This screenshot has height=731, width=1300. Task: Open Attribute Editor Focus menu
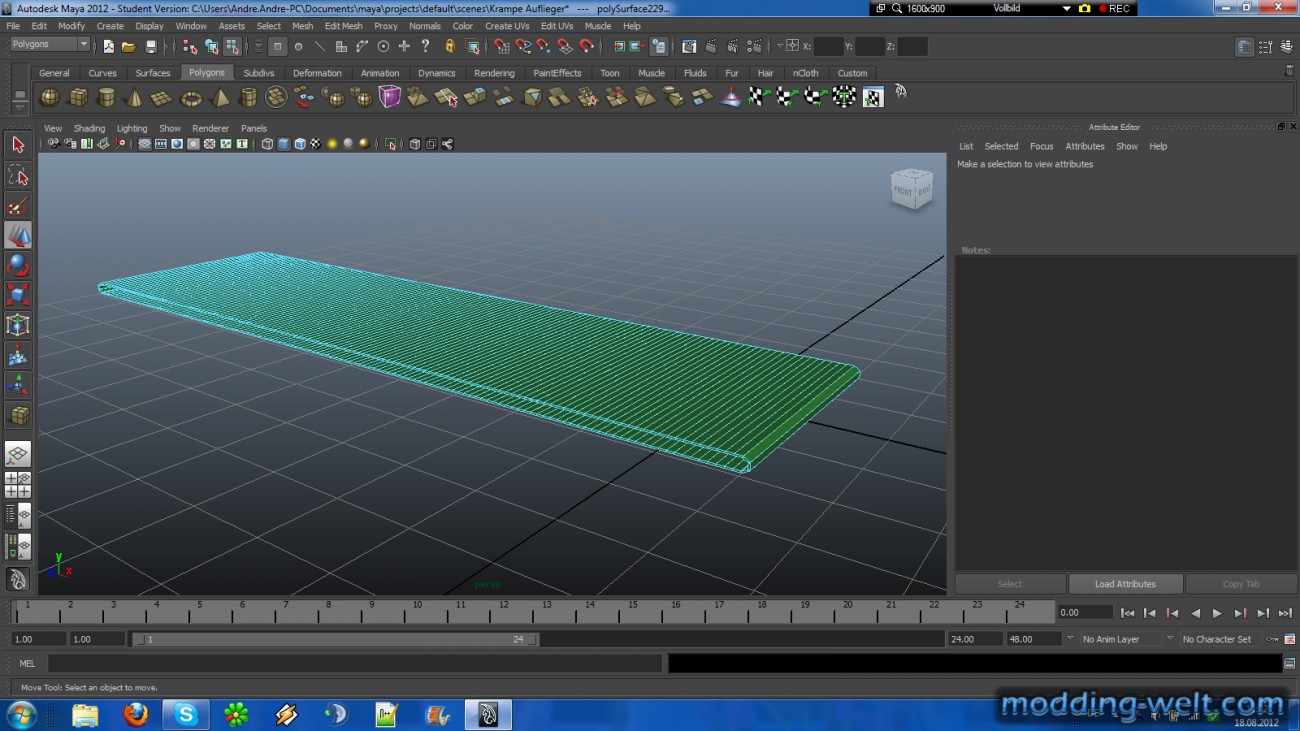(1041, 146)
